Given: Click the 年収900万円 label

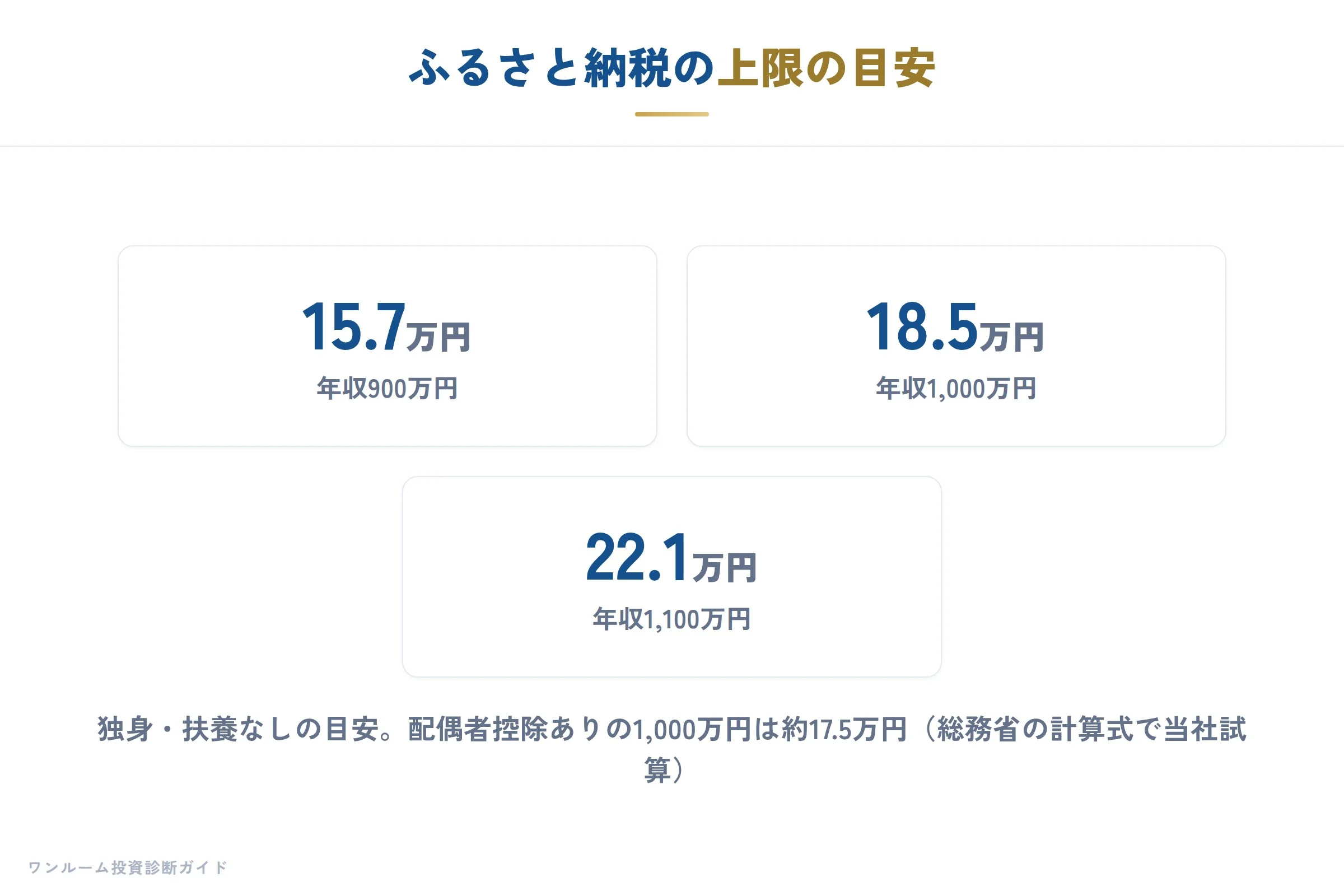Looking at the screenshot, I should [x=387, y=389].
